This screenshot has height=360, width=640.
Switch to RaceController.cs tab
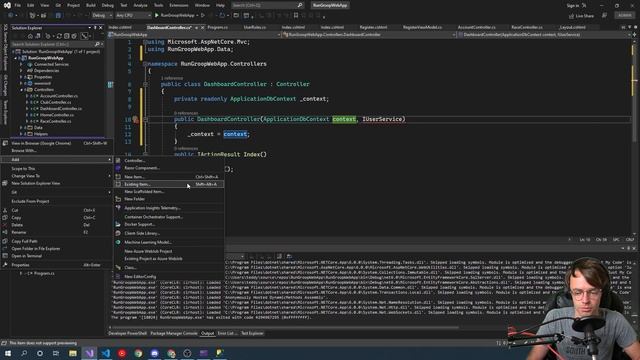527,27
